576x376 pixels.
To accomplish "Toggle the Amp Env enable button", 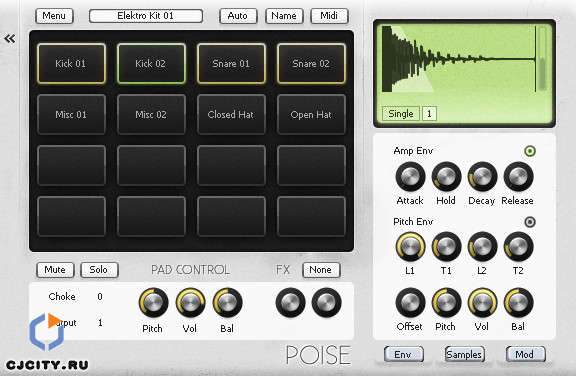I will (530, 151).
